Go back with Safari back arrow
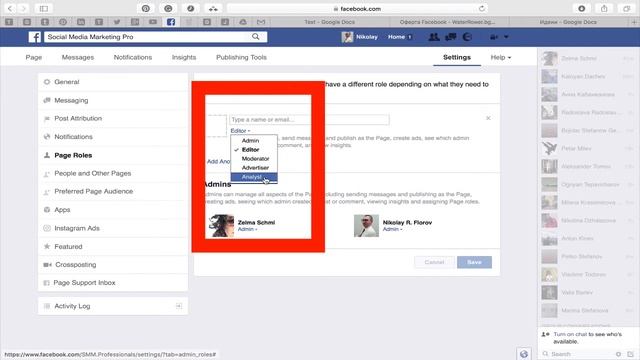The image size is (640, 360). (x=10, y=8)
